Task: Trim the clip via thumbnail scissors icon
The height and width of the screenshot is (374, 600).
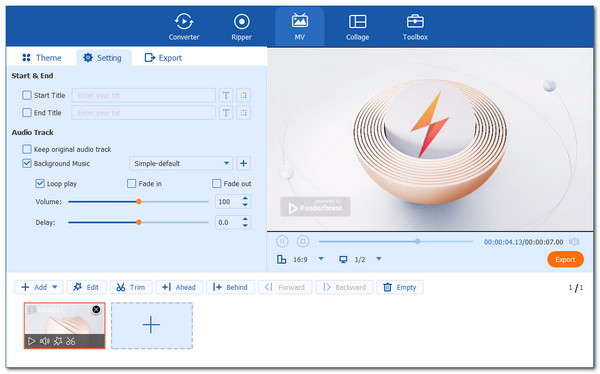Action: pyautogui.click(x=71, y=341)
